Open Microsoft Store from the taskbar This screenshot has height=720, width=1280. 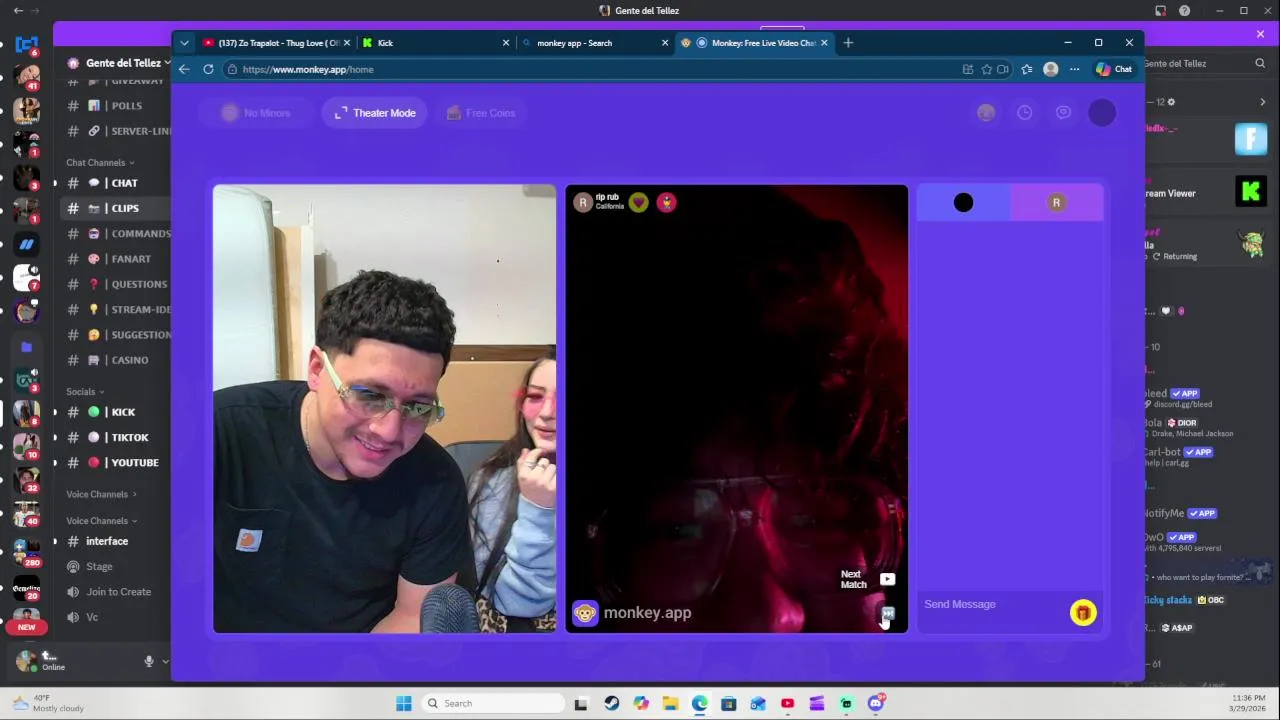point(729,703)
